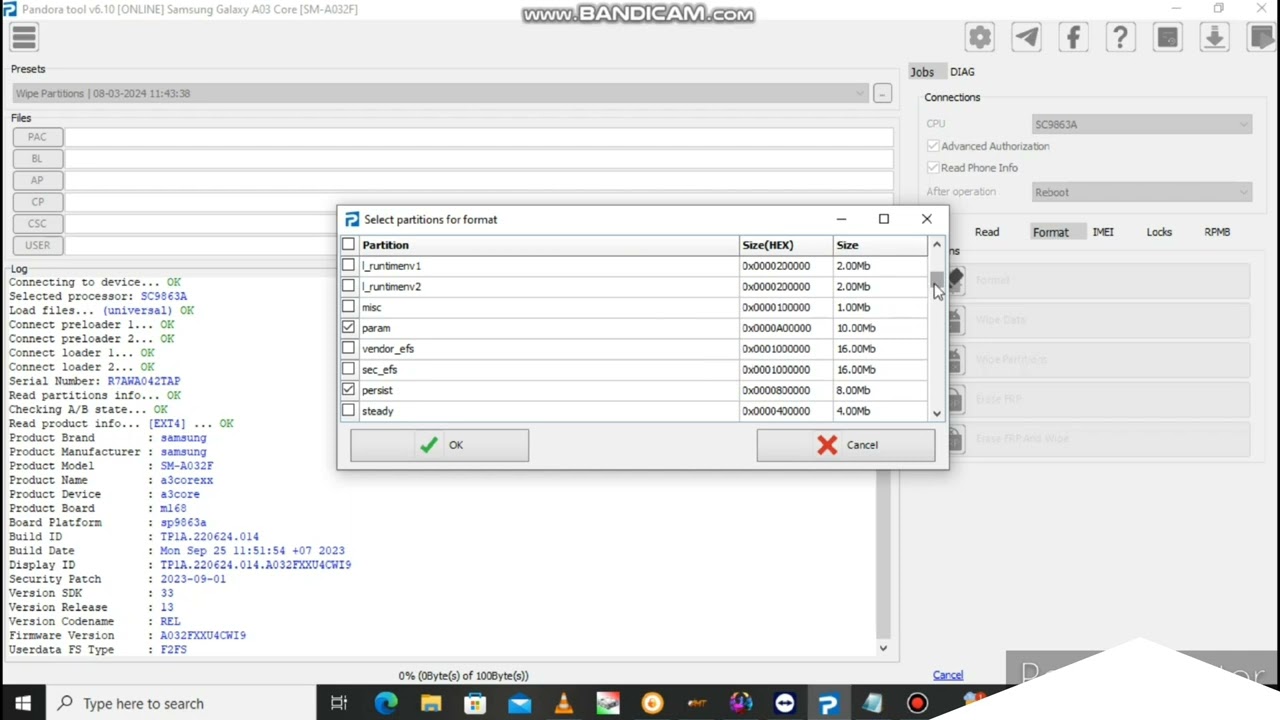Expand the Presets Wipe Partitions dropdown
The width and height of the screenshot is (1280, 720).
pyautogui.click(x=439, y=93)
